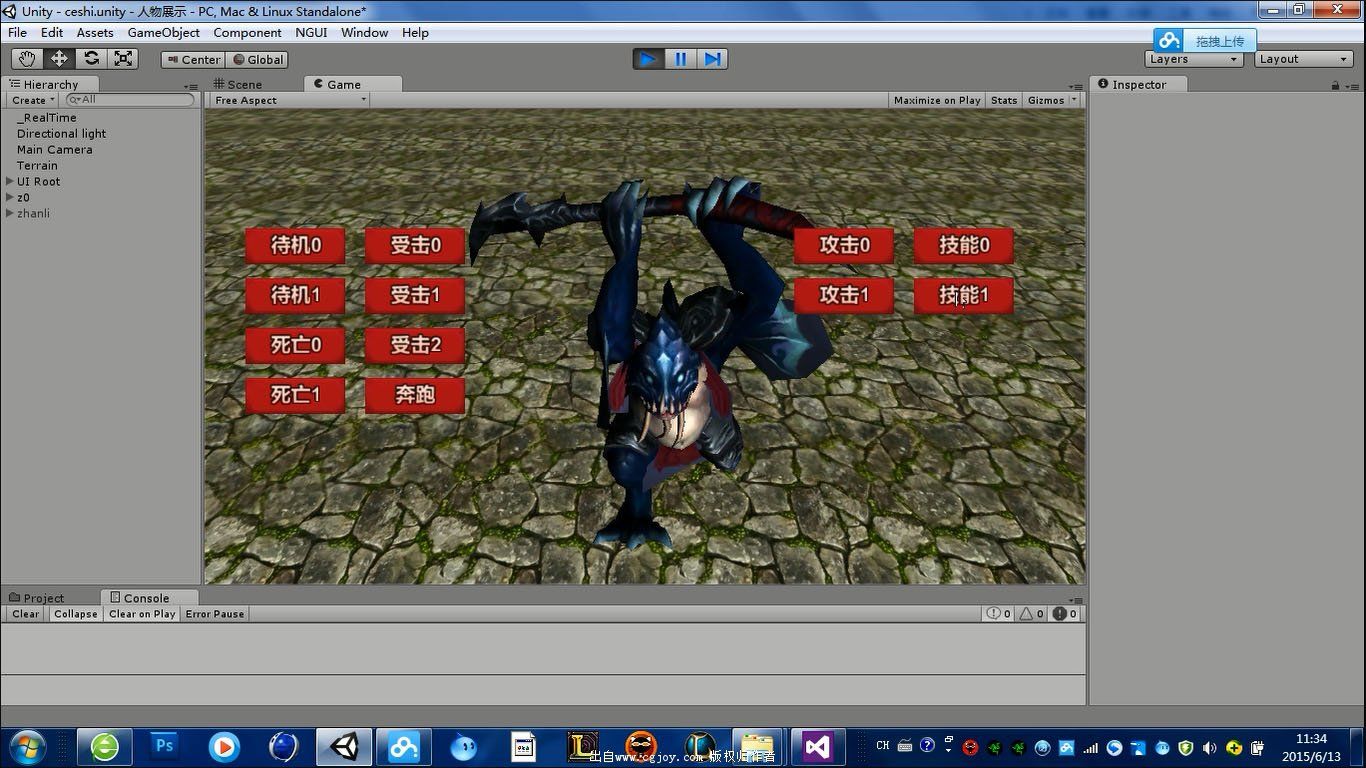Open the Gizmos dropdown

click(x=1052, y=100)
